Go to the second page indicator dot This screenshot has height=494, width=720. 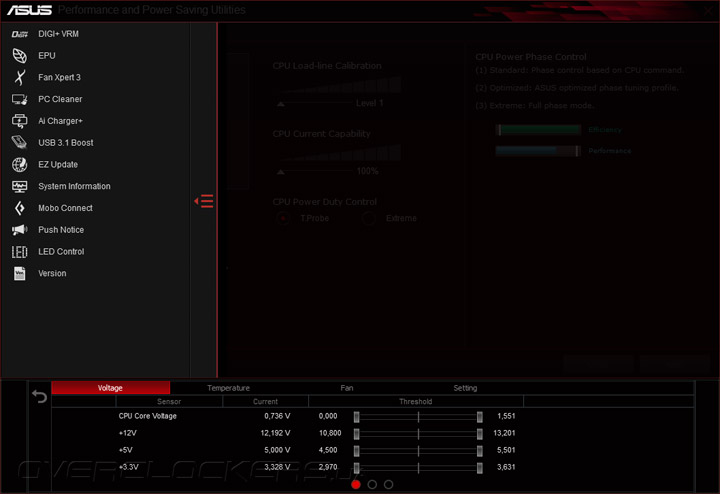point(372,484)
